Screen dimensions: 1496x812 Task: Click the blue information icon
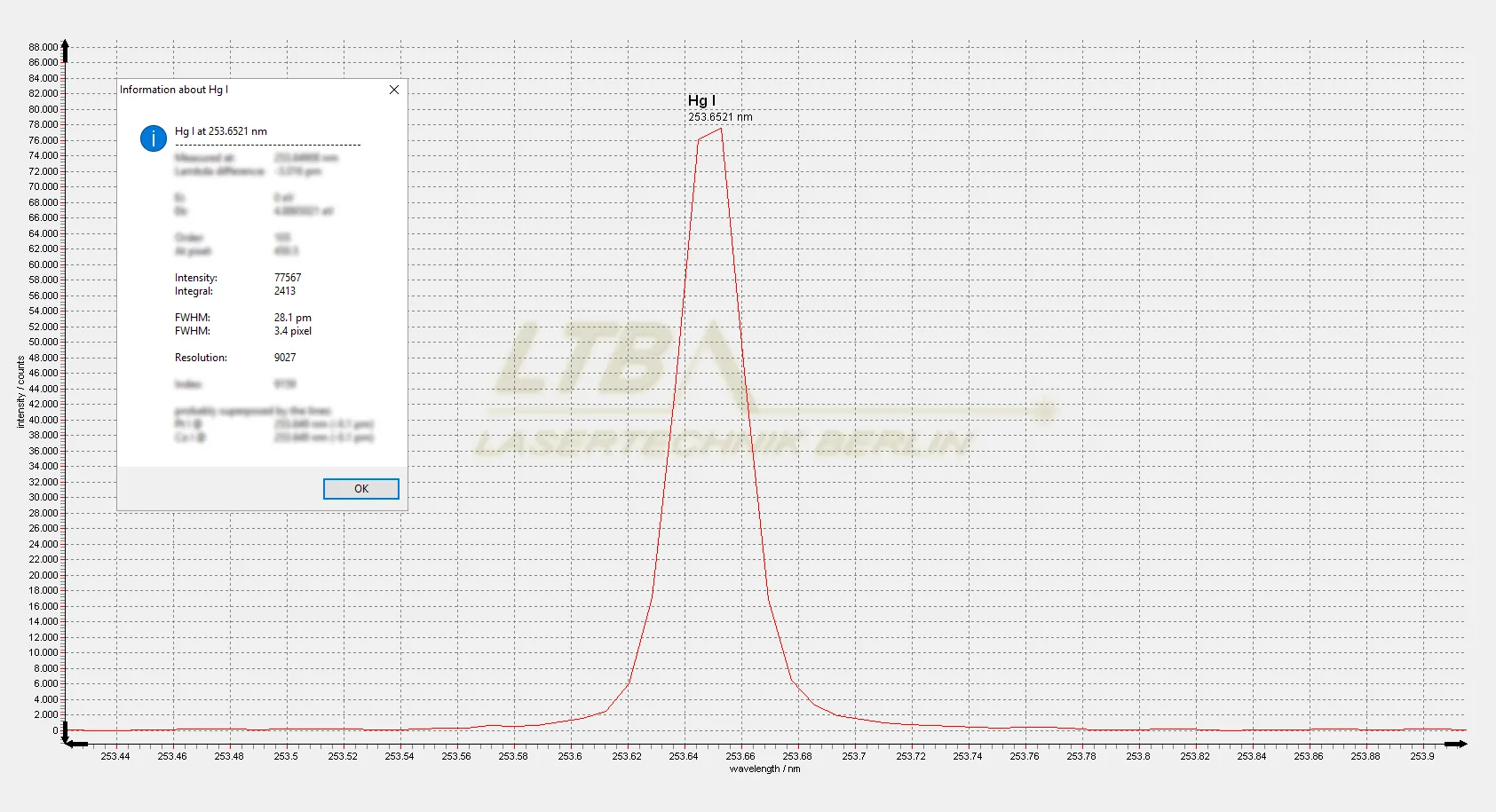[154, 138]
